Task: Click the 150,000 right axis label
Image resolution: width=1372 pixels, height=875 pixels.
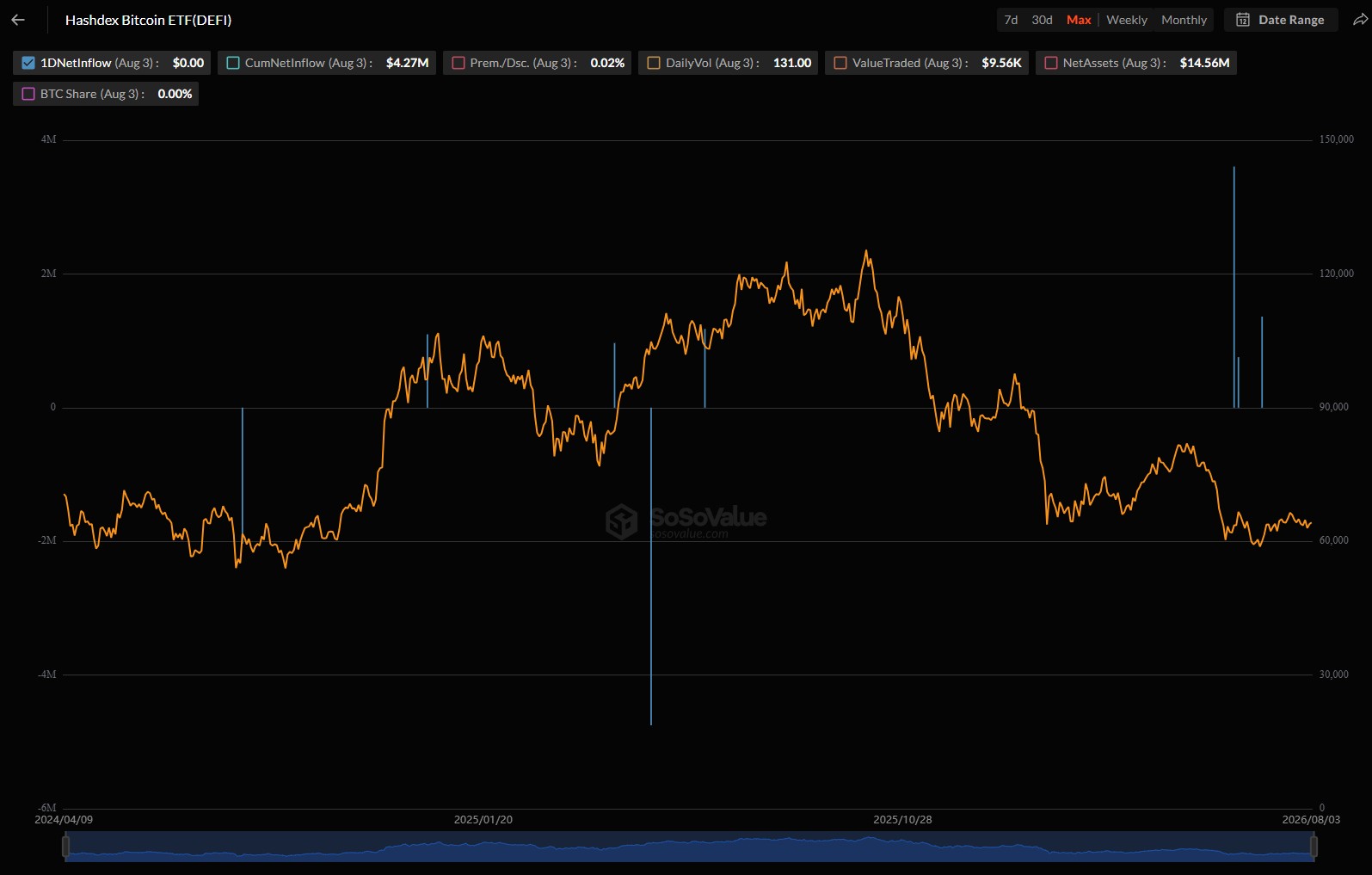Action: click(1336, 139)
